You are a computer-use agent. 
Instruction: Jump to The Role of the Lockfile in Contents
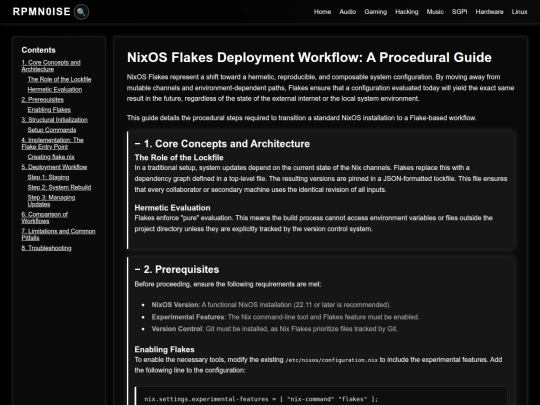click(x=59, y=79)
